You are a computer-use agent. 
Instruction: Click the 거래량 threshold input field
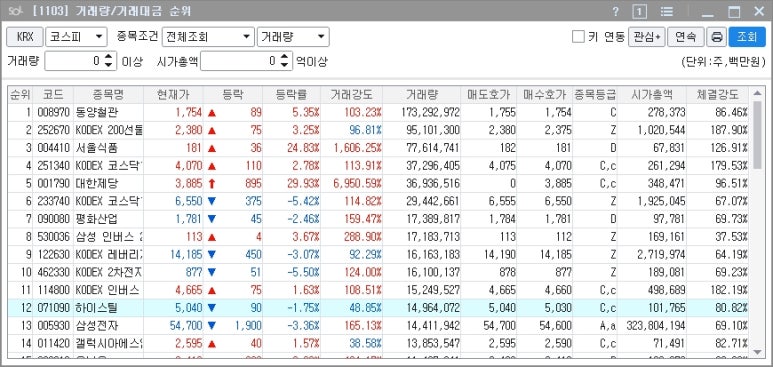[74, 61]
